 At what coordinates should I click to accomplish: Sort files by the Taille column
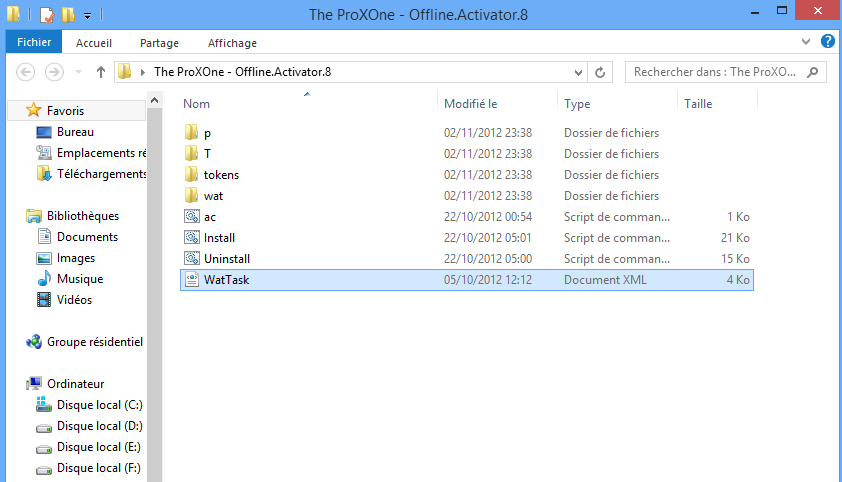pyautogui.click(x=698, y=104)
